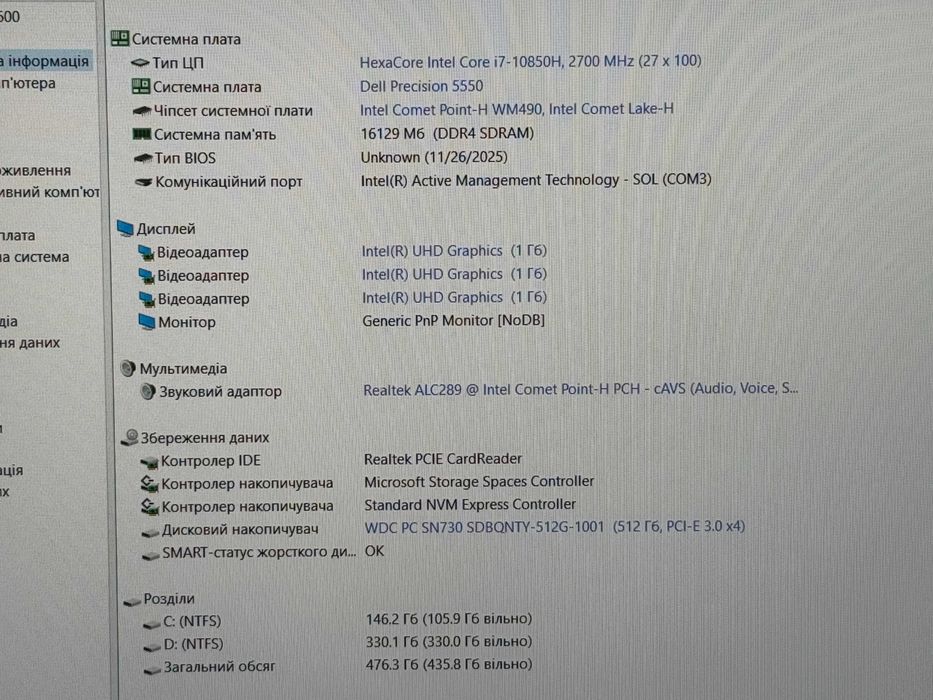933x700 pixels.
Task: Click the Microsoft Storage Spaces Controller value
Action: (x=479, y=482)
